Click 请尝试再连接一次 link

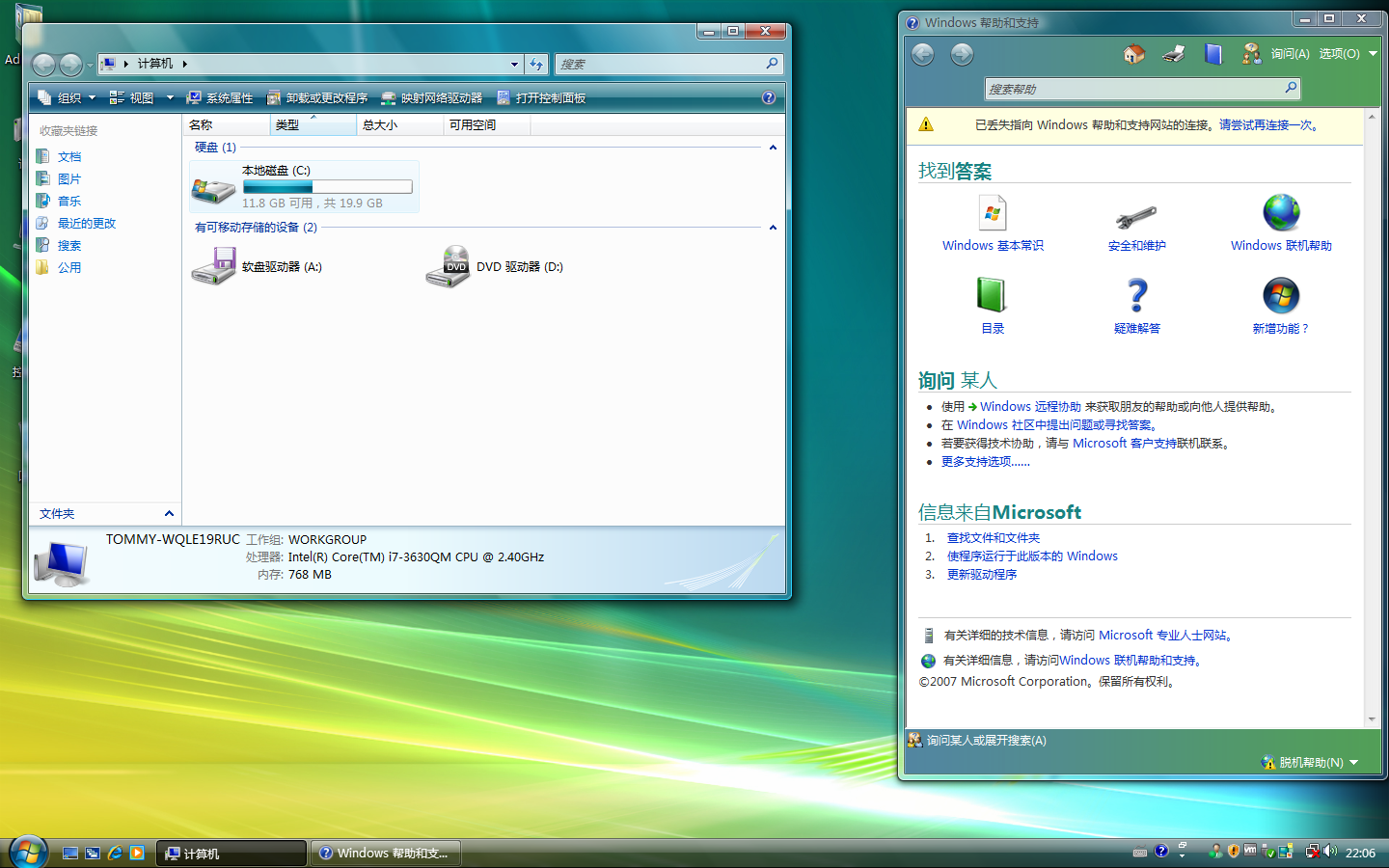pos(1266,124)
